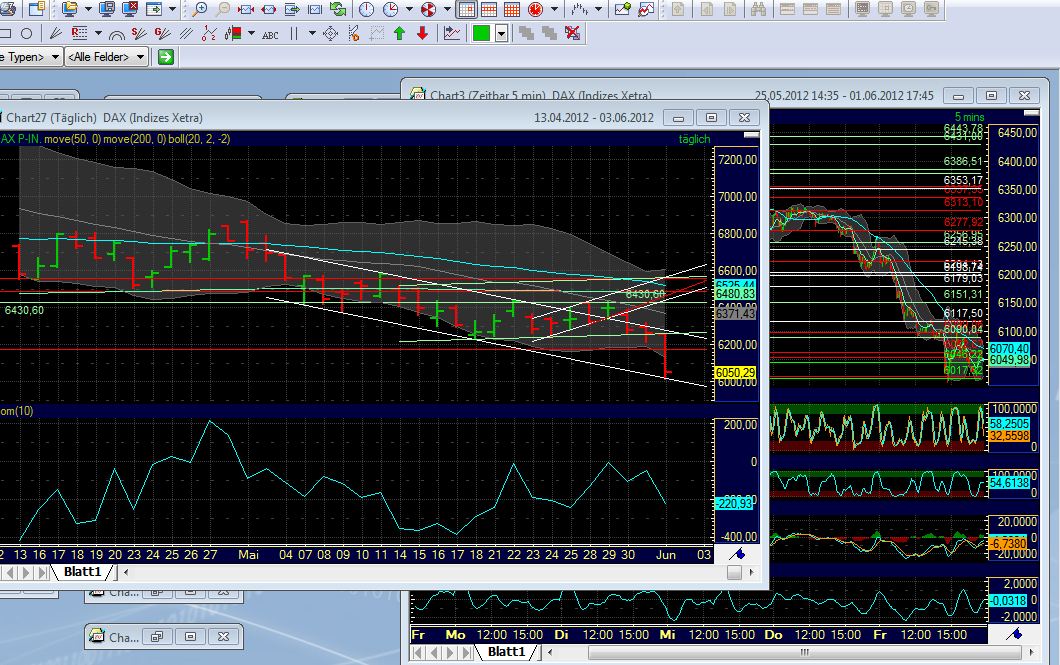Select the ABC text annotation tool

[x=270, y=33]
